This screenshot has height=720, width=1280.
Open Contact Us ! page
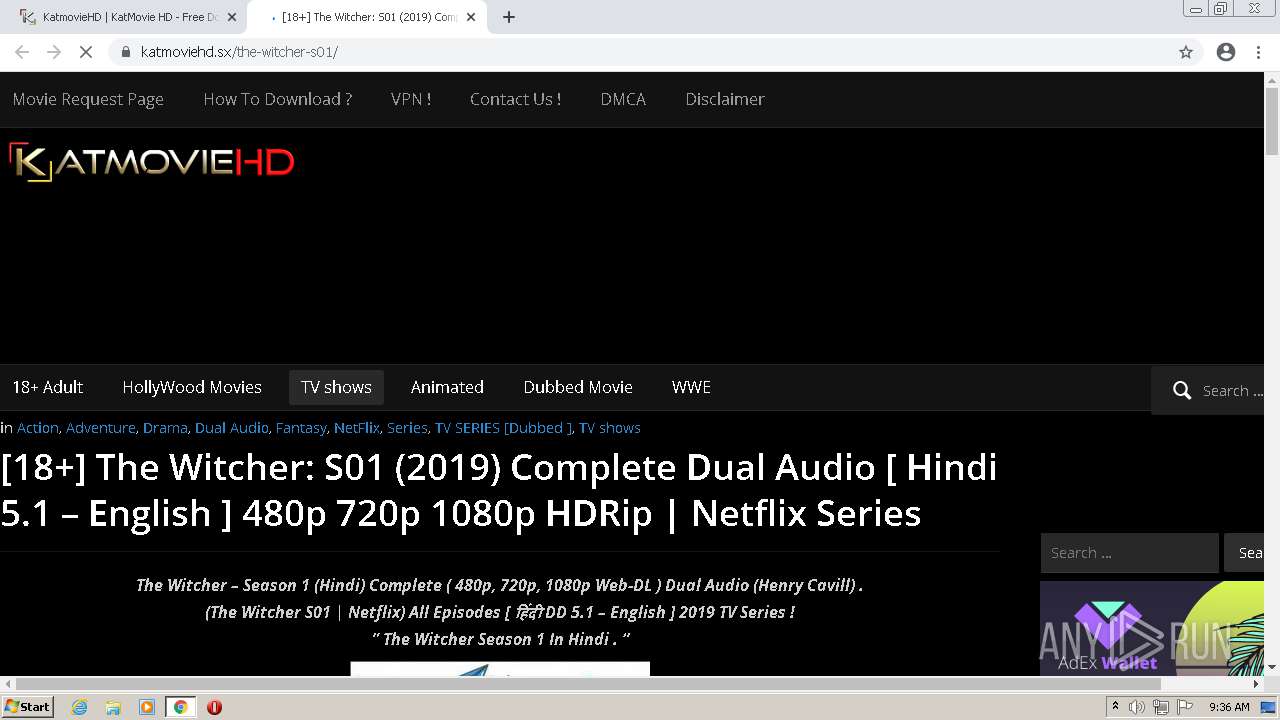[515, 99]
